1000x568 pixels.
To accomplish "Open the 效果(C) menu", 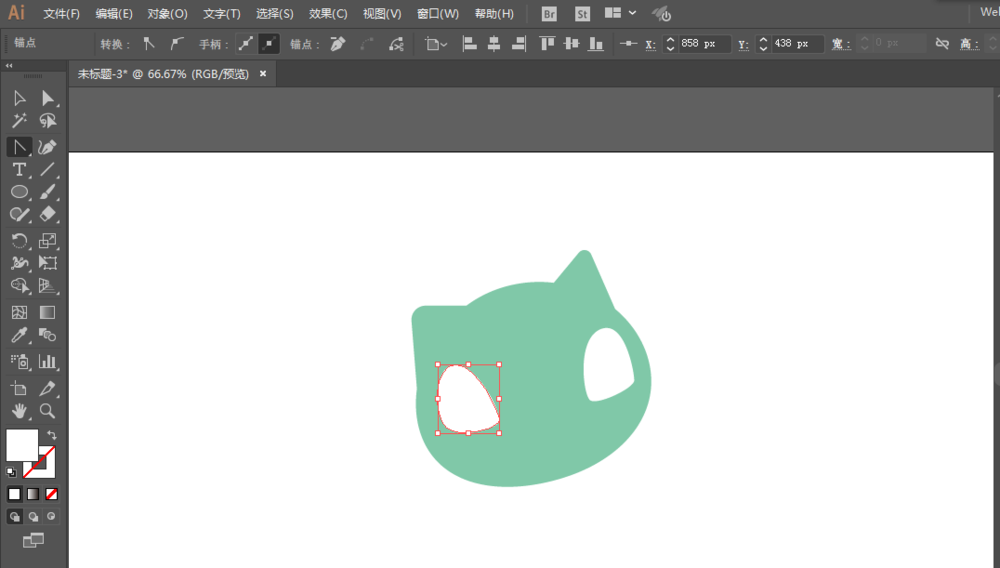I will 328,13.
